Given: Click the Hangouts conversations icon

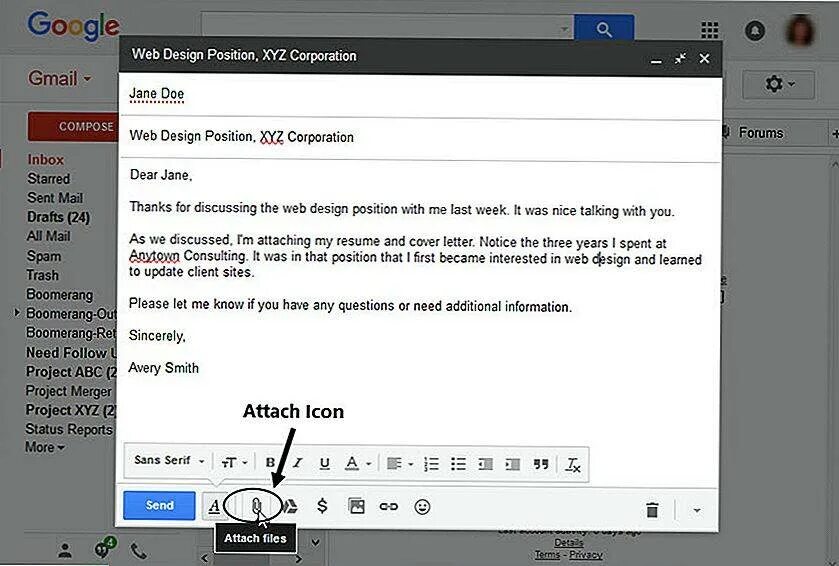Looking at the screenshot, I should (x=104, y=548).
